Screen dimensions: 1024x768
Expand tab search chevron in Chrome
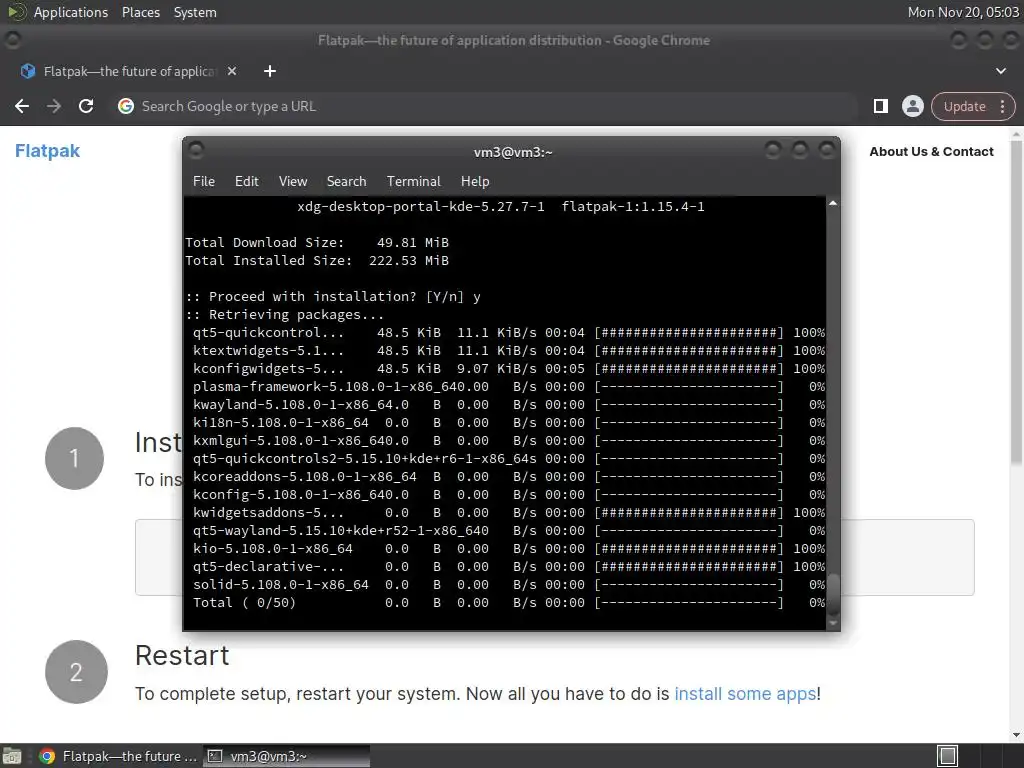[1000, 71]
